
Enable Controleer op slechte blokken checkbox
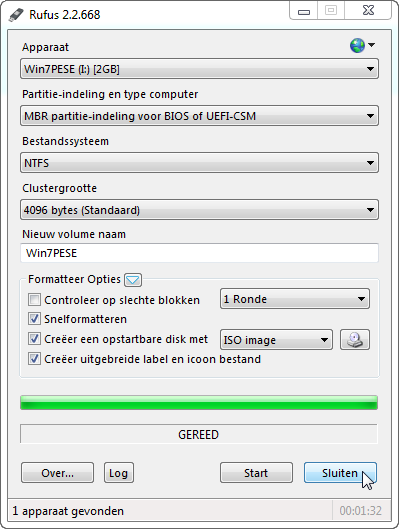tap(34, 300)
